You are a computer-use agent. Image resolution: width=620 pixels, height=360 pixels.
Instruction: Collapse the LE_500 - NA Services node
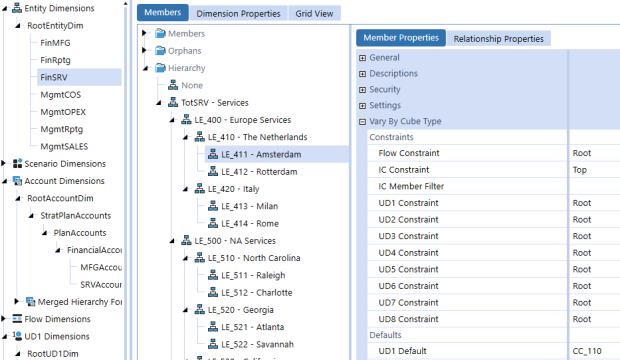(172, 241)
